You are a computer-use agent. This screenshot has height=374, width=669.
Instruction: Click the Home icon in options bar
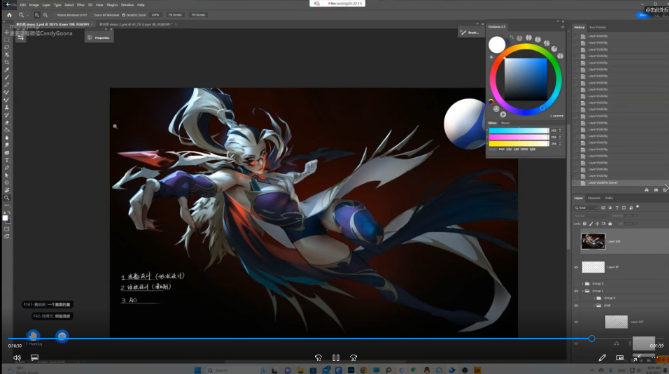coord(9,15)
